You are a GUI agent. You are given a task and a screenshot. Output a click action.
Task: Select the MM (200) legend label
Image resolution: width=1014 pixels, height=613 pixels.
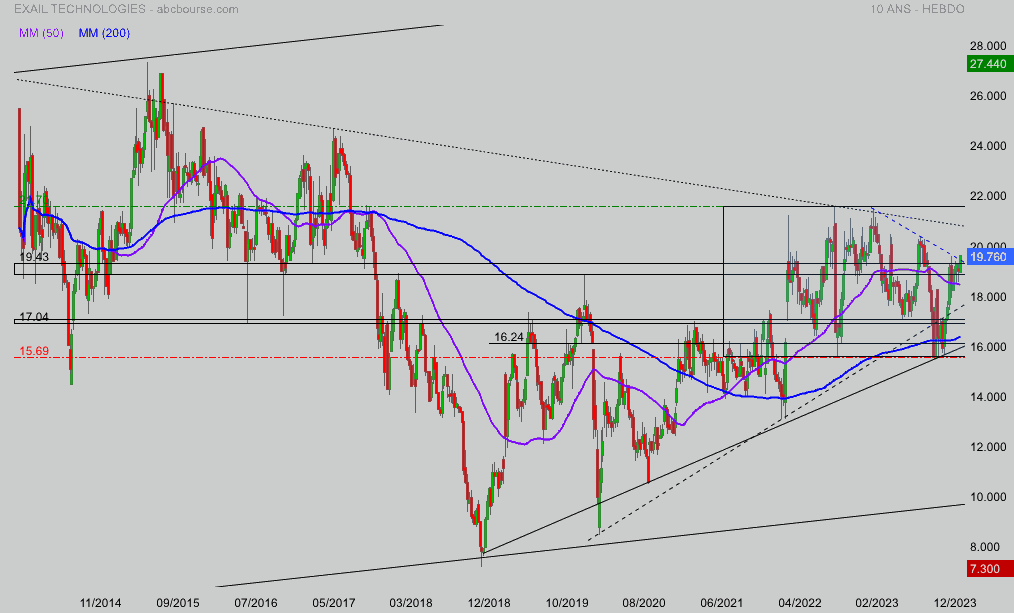click(104, 32)
